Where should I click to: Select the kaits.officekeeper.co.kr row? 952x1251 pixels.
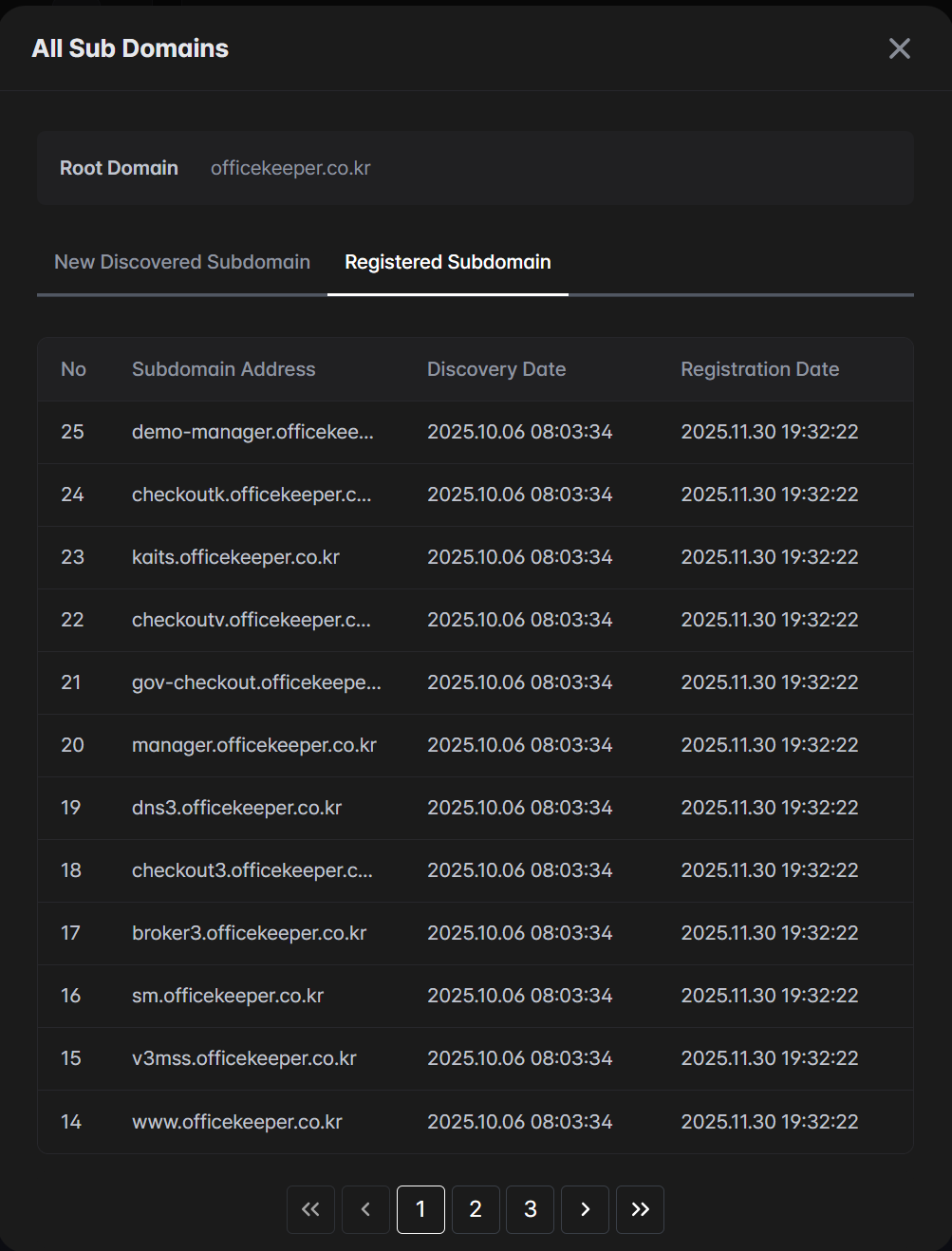[235, 557]
